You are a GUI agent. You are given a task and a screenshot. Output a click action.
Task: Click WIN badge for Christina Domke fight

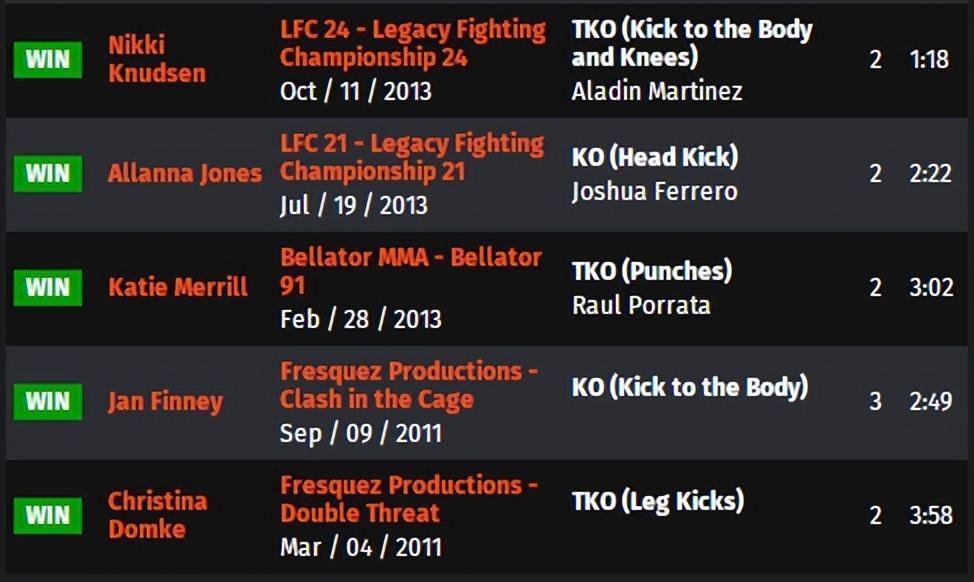48,516
